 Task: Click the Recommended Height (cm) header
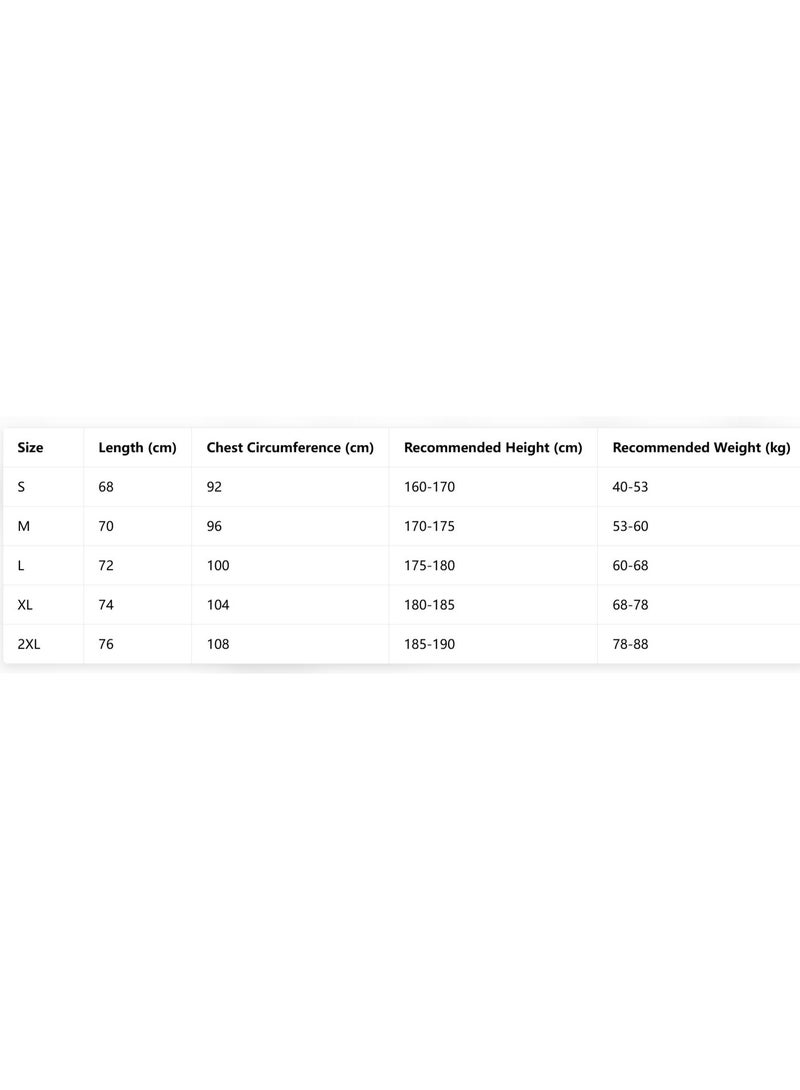[493, 448]
